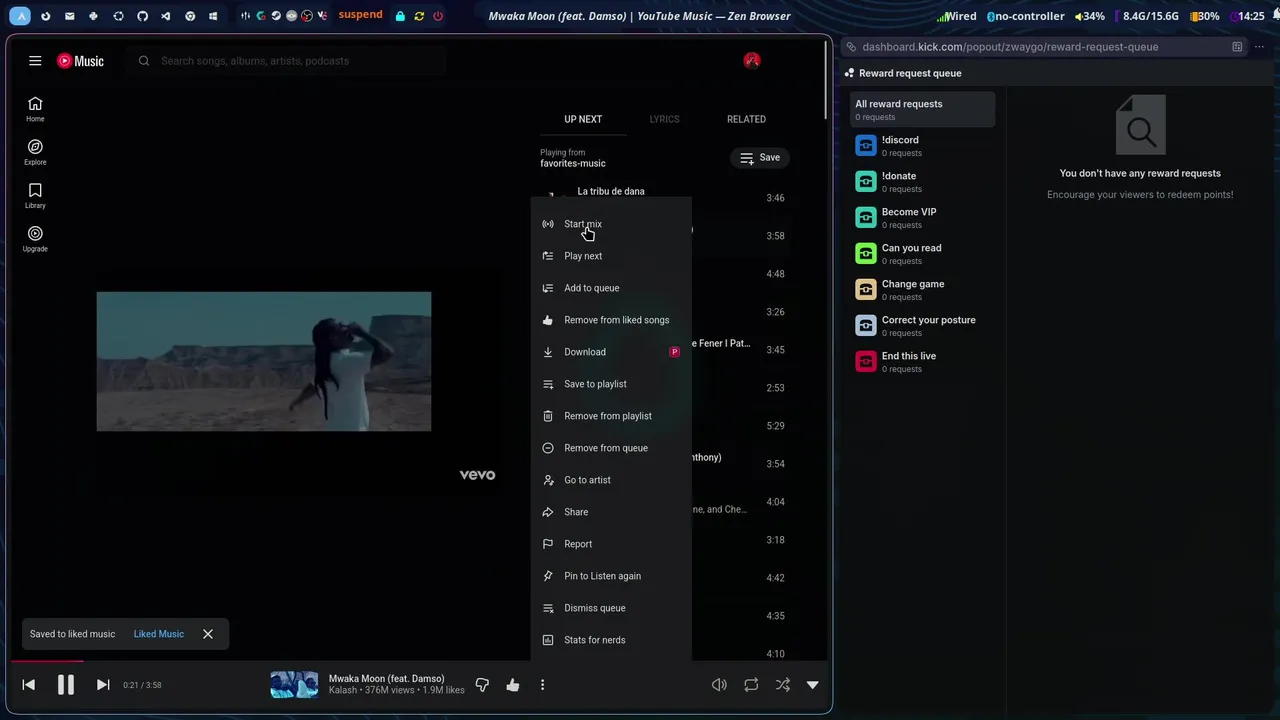Select Stats for nerds menu item
This screenshot has height=720, width=1280.
(611, 640)
